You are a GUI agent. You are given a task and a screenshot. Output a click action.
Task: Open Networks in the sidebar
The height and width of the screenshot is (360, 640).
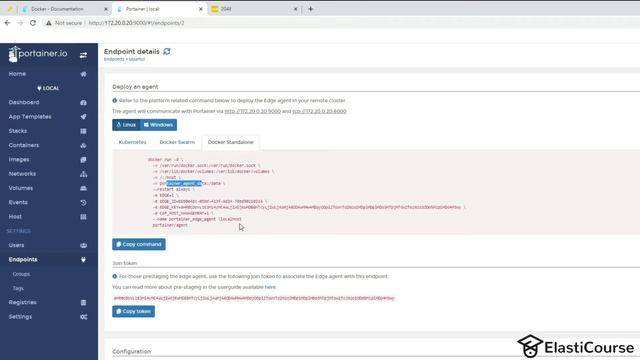(x=22, y=174)
